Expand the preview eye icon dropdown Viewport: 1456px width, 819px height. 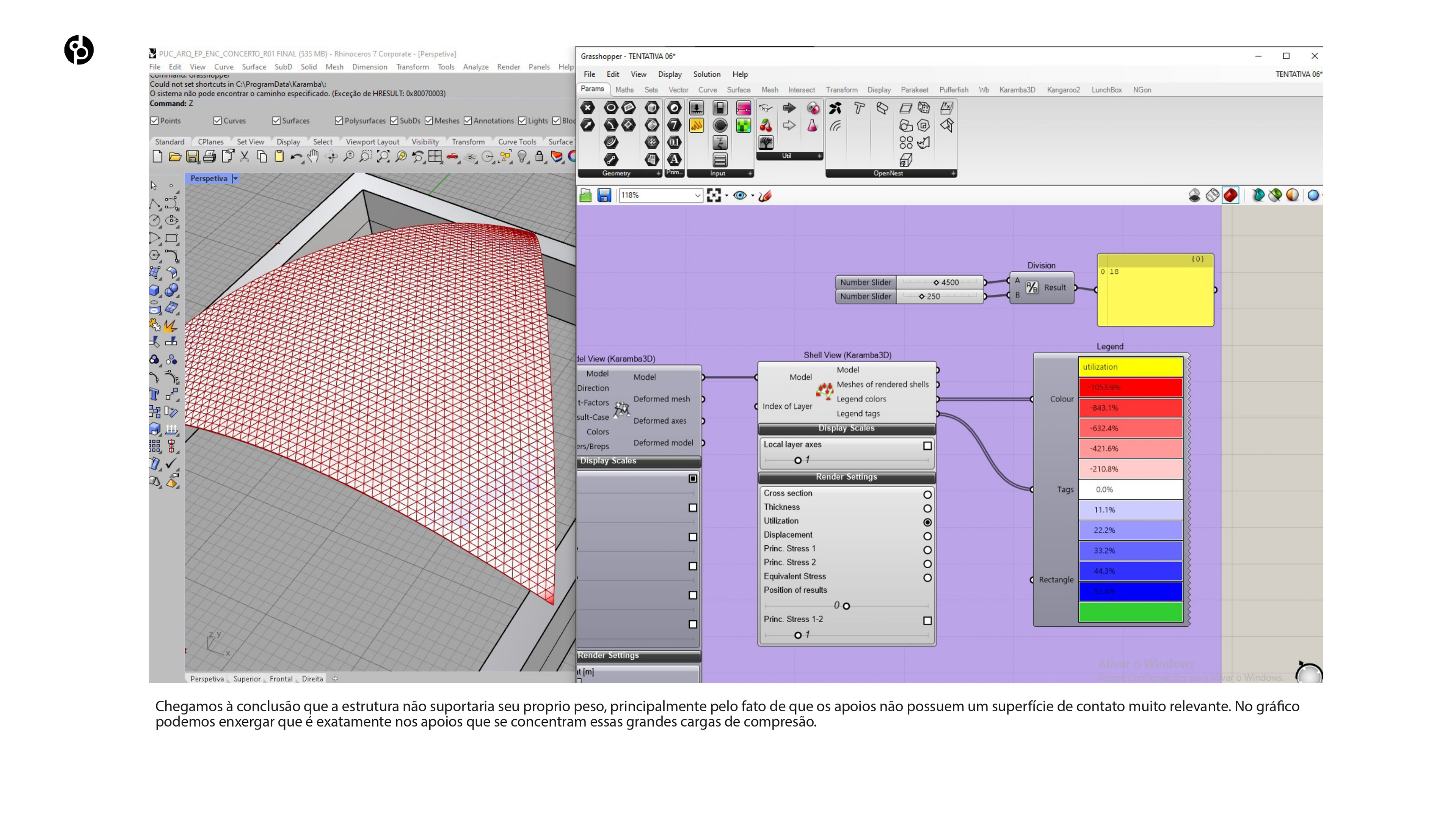click(x=752, y=196)
